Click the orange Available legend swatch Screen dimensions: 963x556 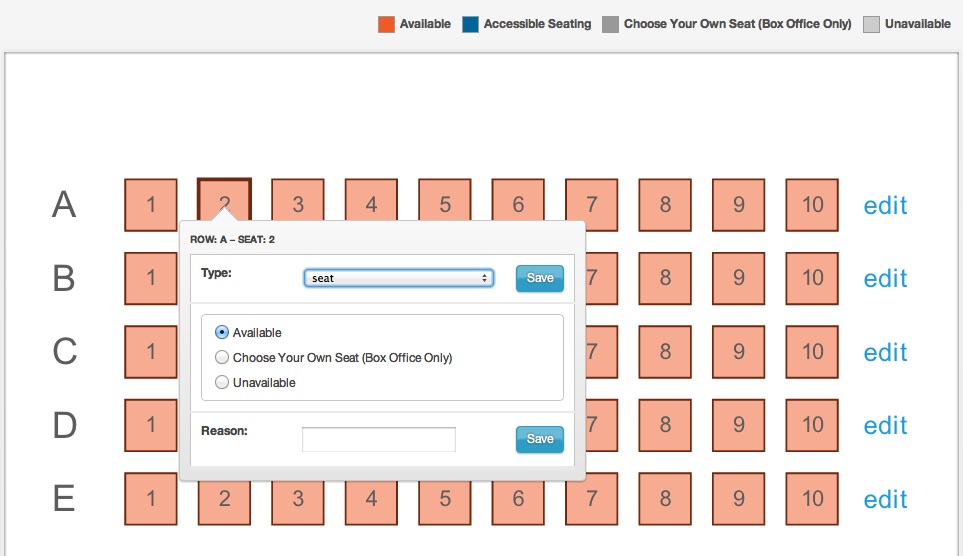(x=386, y=24)
